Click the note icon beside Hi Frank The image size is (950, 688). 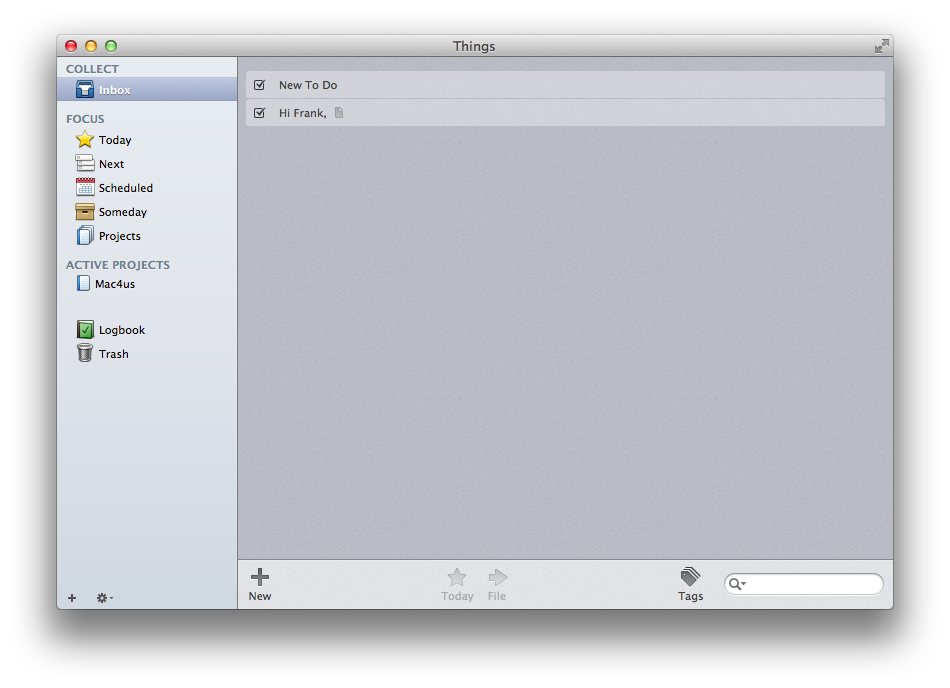(x=339, y=113)
